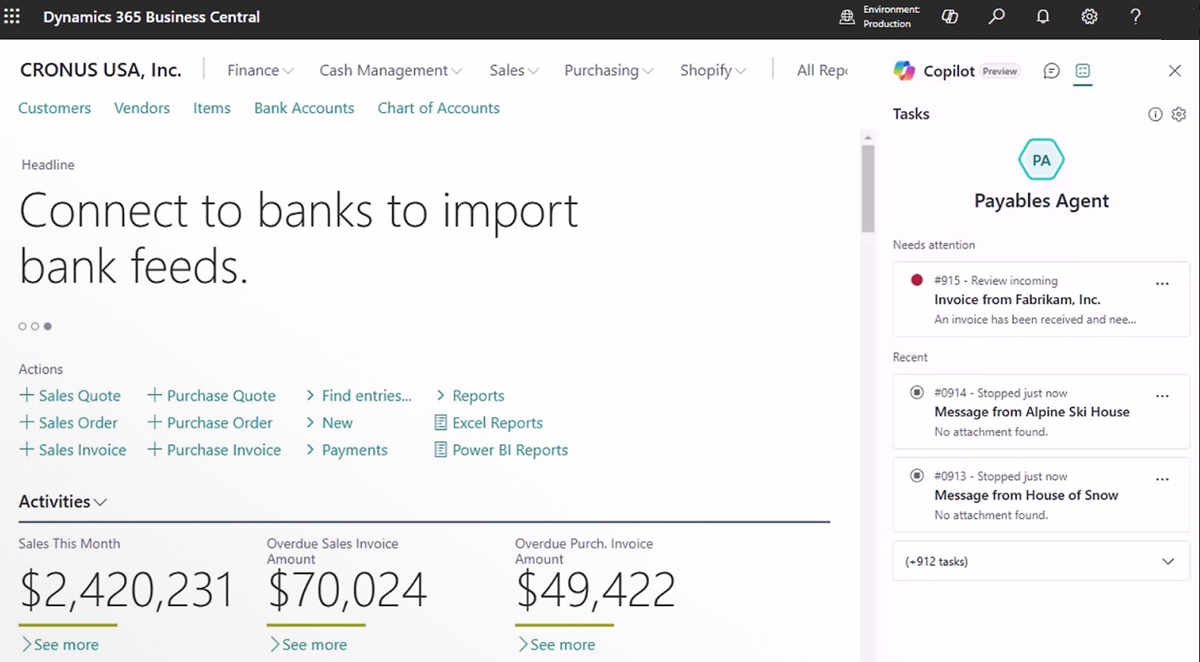Open notifications via the bell icon
The image size is (1200, 662).
[1042, 17]
